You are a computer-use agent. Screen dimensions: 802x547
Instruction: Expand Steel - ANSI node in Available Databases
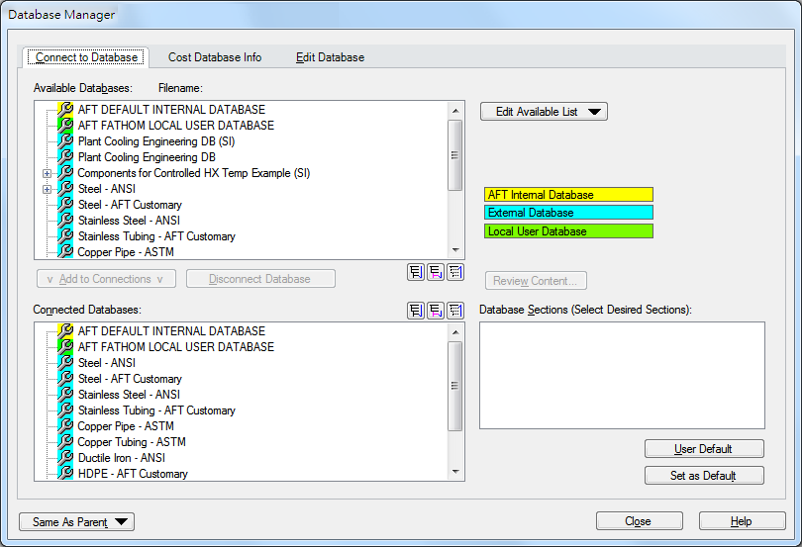pyautogui.click(x=47, y=189)
